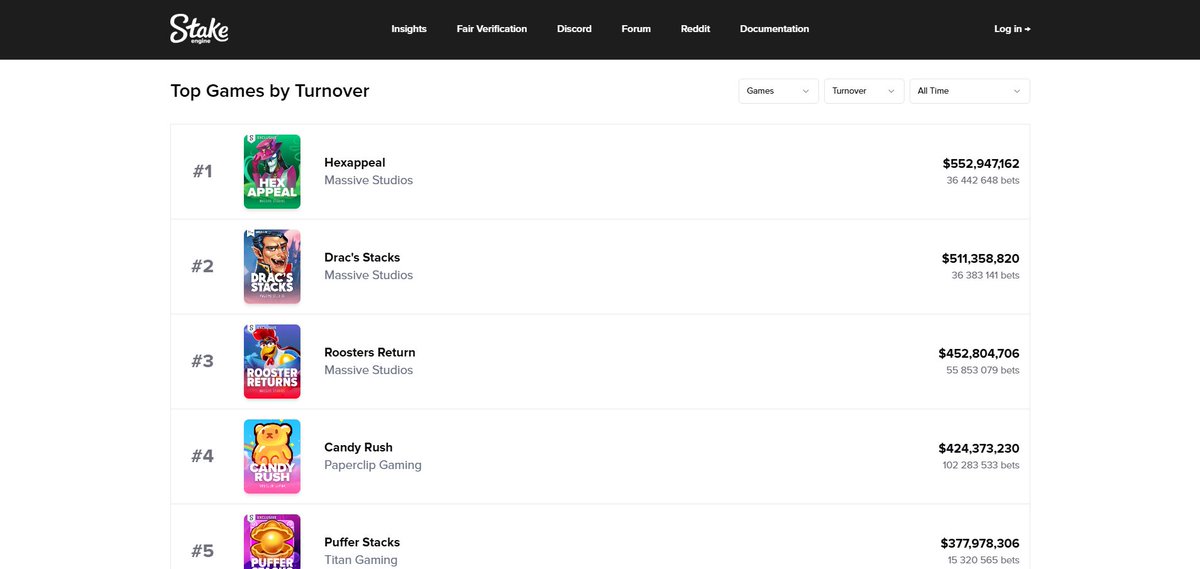Viewport: 1200px width, 569px height.
Task: Click the Stake Engine logo
Action: click(x=199, y=29)
